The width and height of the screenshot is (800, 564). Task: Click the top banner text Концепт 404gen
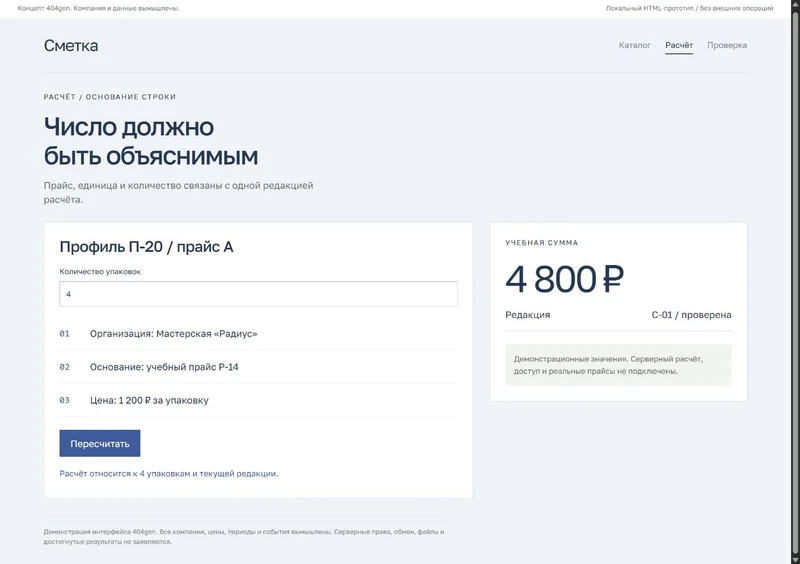click(x=98, y=8)
